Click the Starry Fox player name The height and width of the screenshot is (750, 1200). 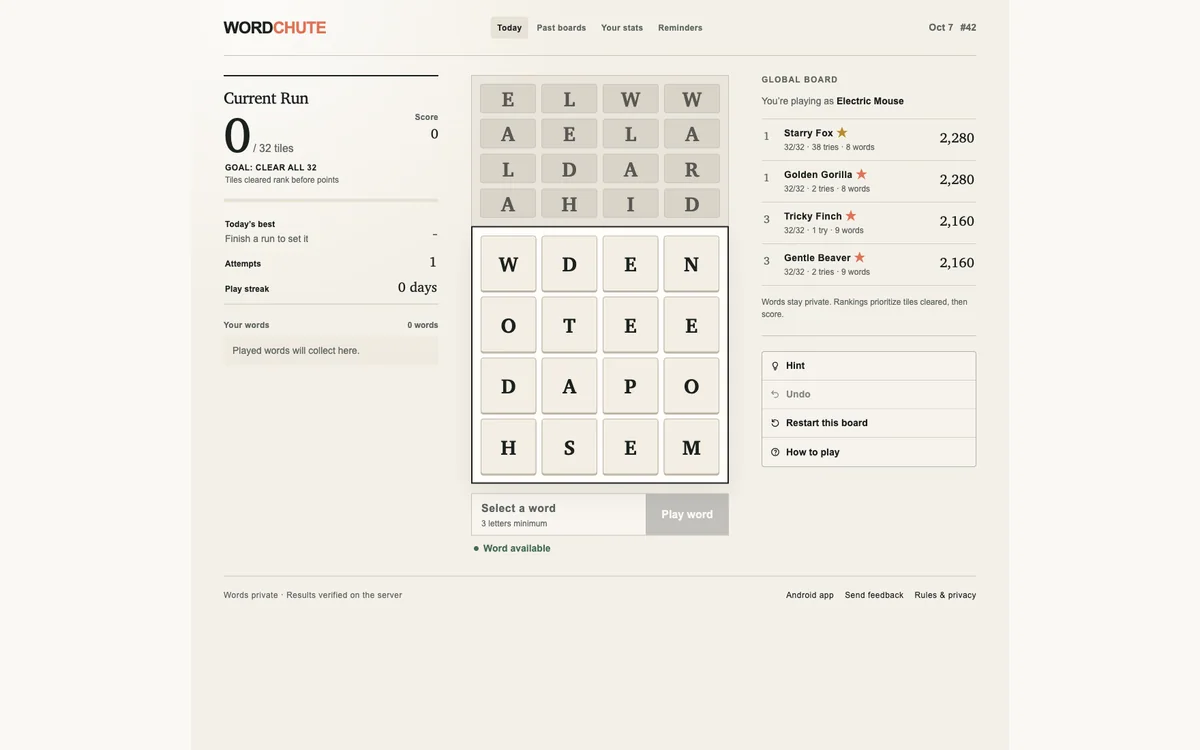click(x=808, y=133)
